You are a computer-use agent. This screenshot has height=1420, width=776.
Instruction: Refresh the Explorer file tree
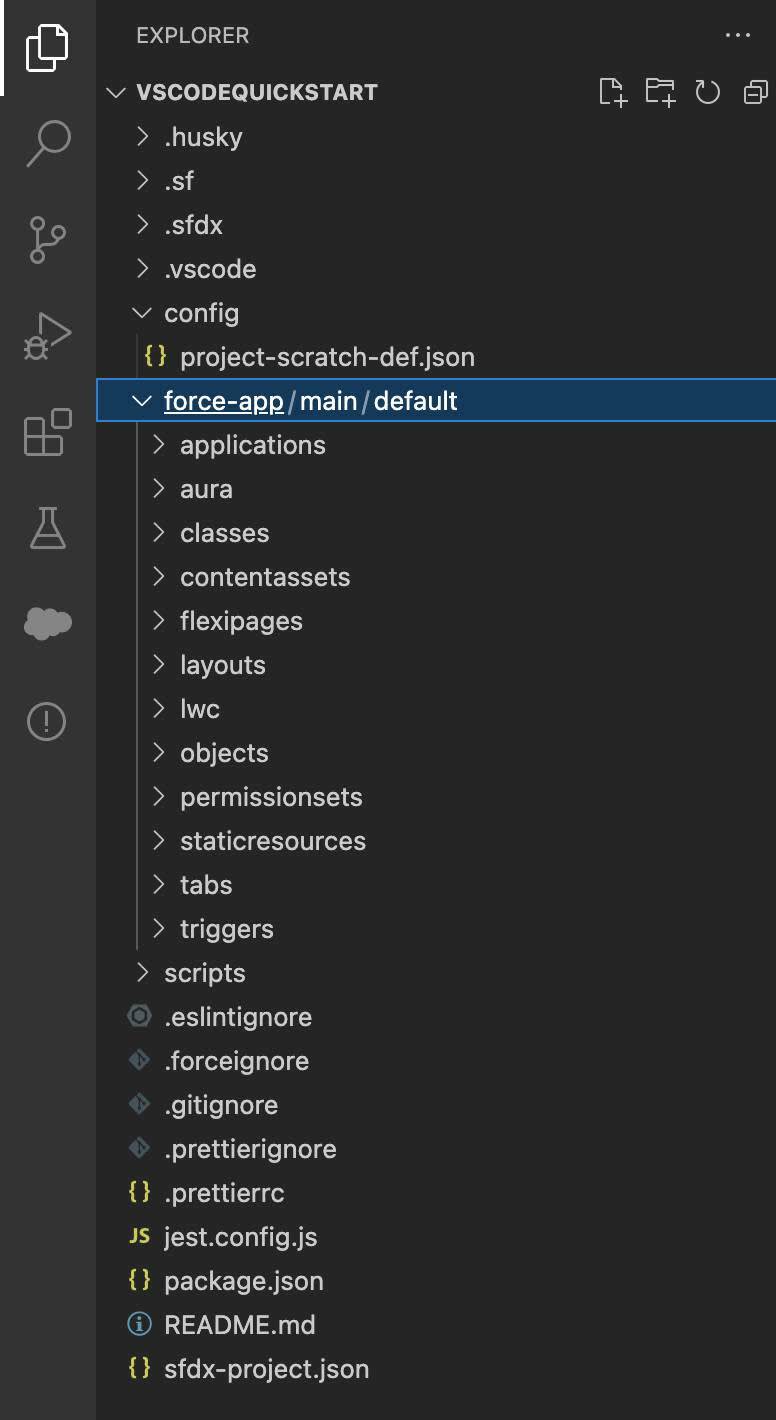(x=708, y=92)
